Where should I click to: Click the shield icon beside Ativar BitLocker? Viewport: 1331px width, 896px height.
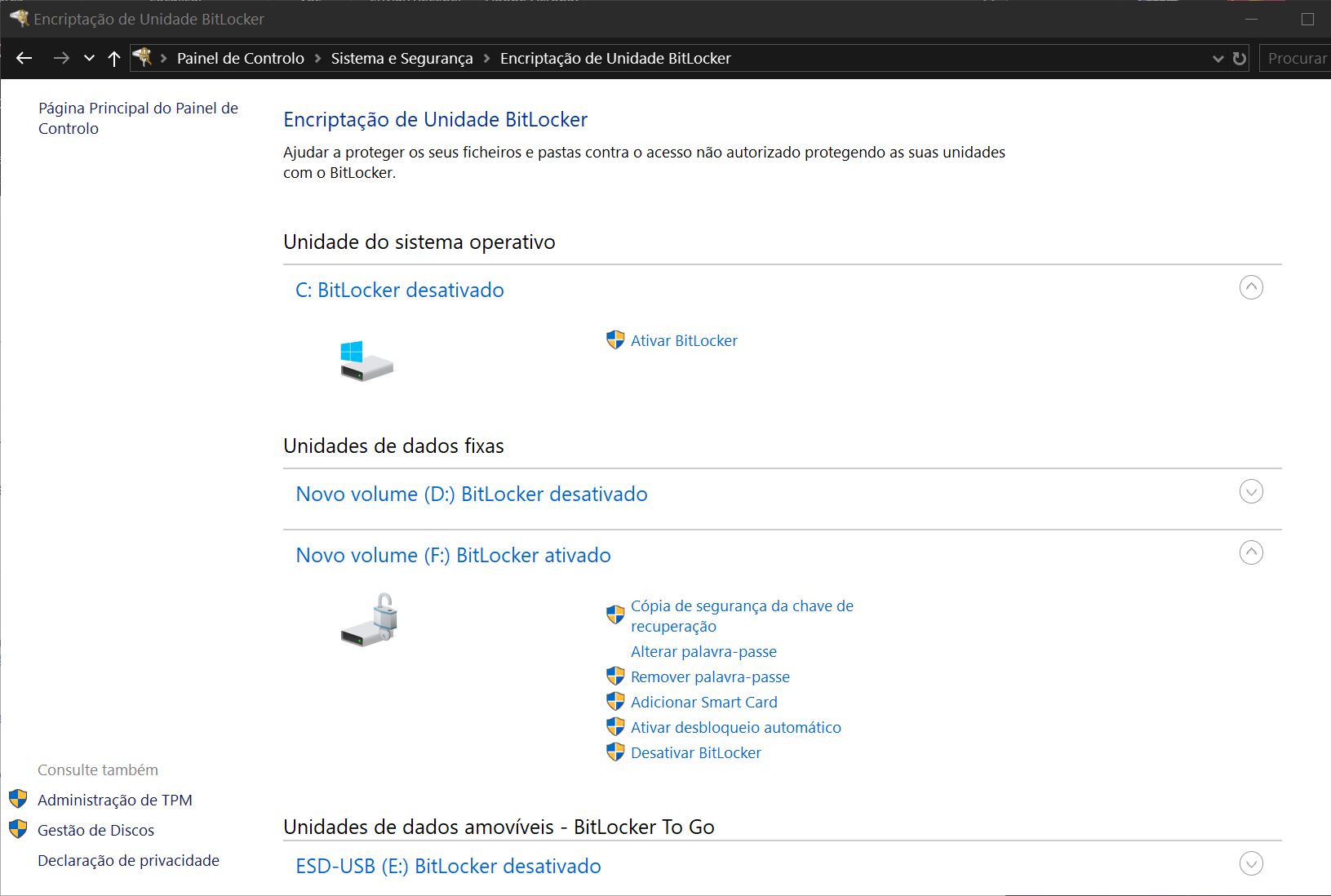[615, 340]
